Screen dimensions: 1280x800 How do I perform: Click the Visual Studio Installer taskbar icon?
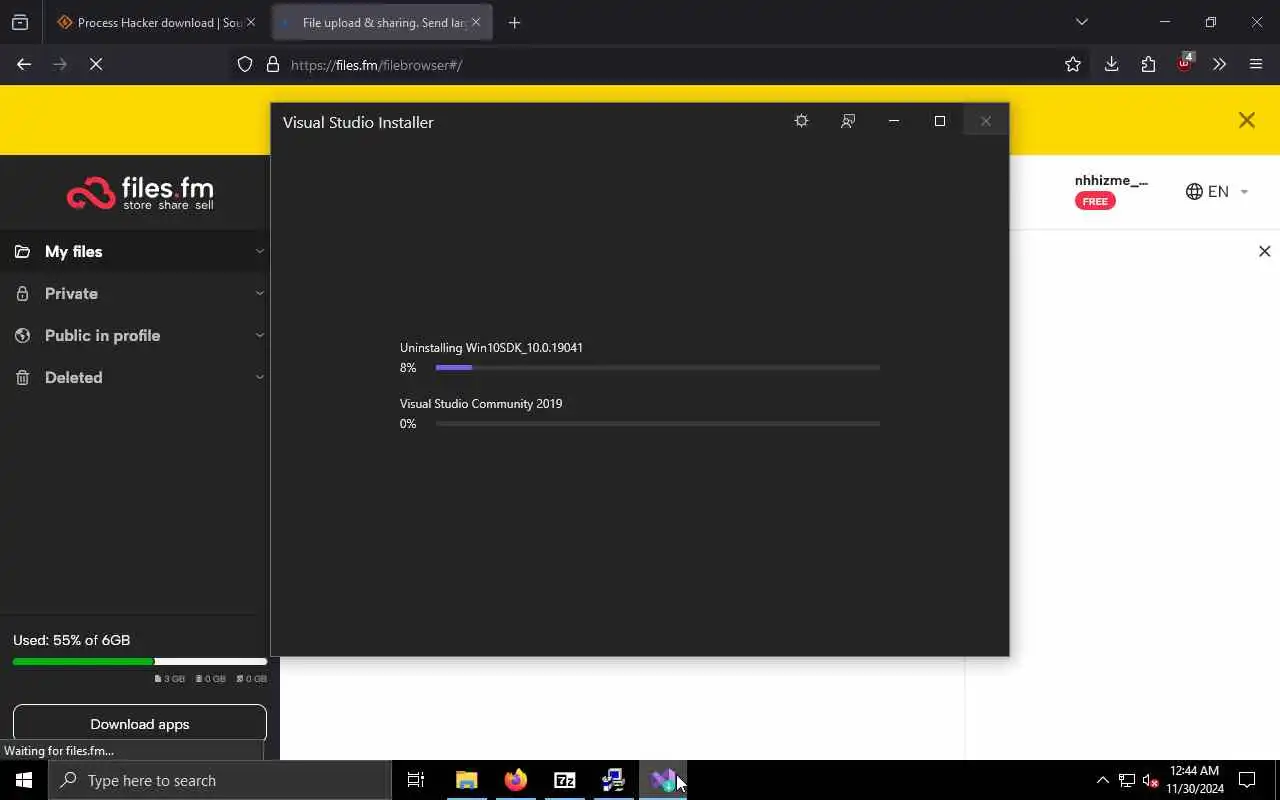coord(662,780)
